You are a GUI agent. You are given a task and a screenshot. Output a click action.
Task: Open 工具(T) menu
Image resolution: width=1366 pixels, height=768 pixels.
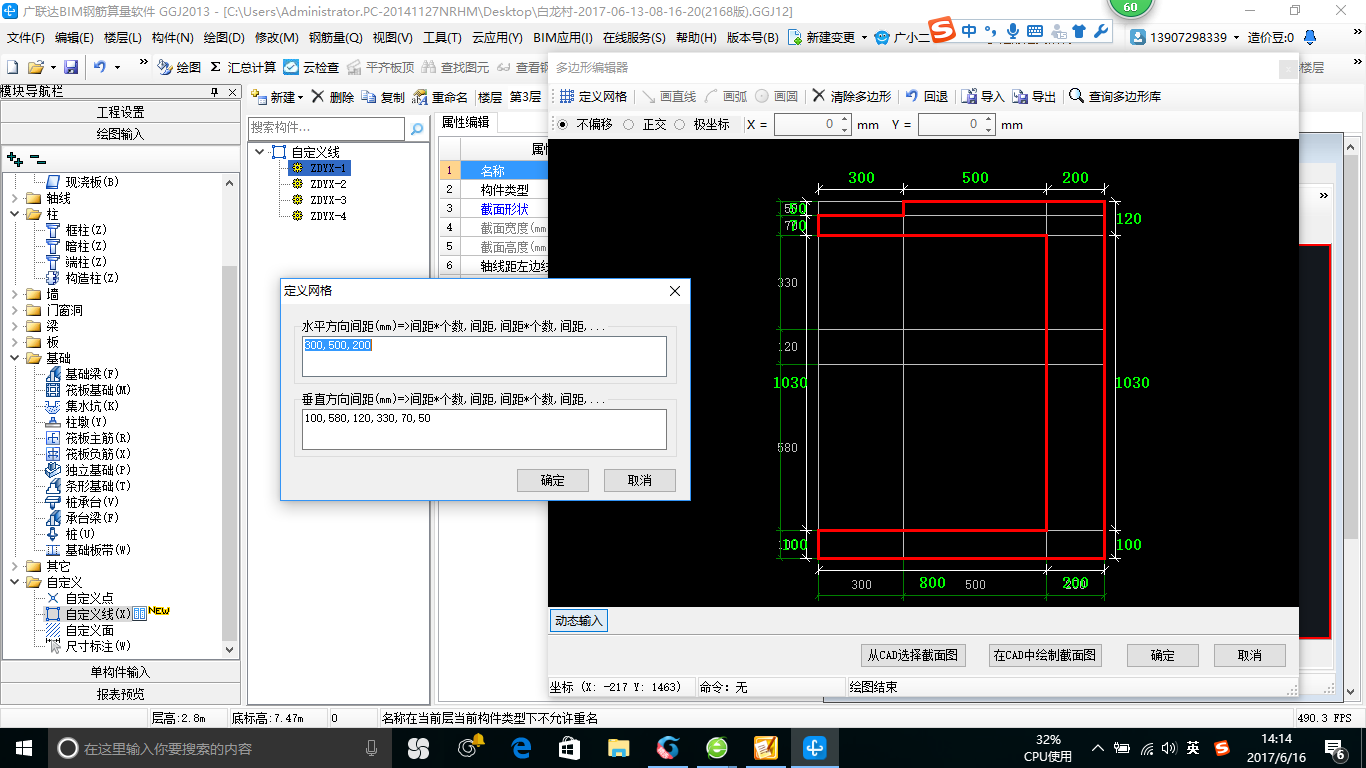coord(442,37)
